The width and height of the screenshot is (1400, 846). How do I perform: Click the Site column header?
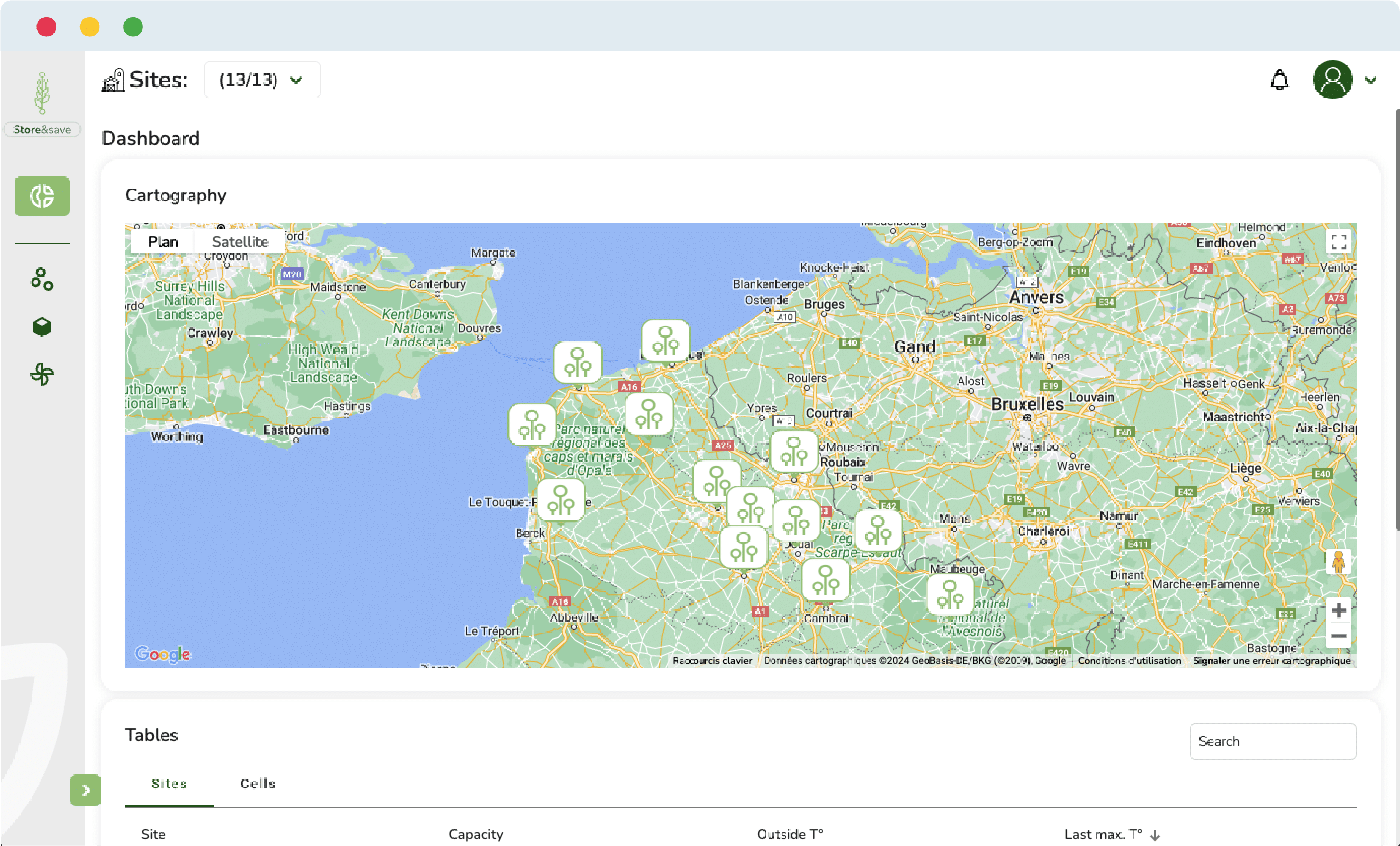153,834
